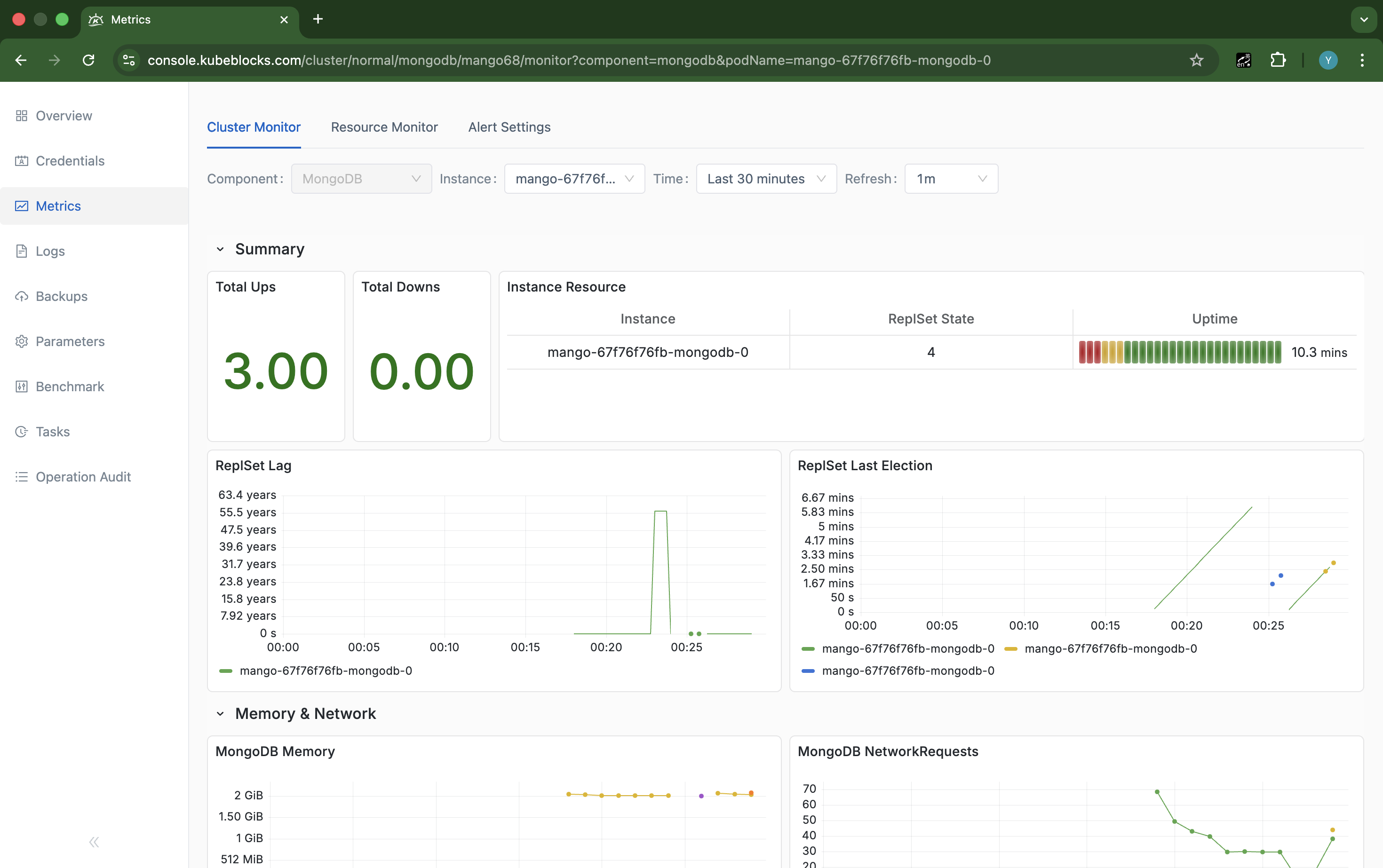Open the Alert Settings tab
The width and height of the screenshot is (1383, 868).
[x=509, y=127]
